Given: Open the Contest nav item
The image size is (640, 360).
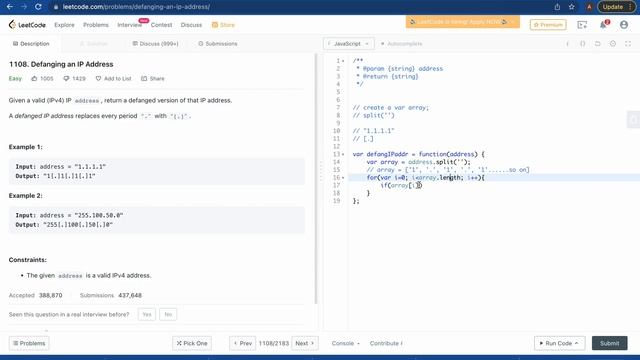Looking at the screenshot, I should [x=161, y=25].
